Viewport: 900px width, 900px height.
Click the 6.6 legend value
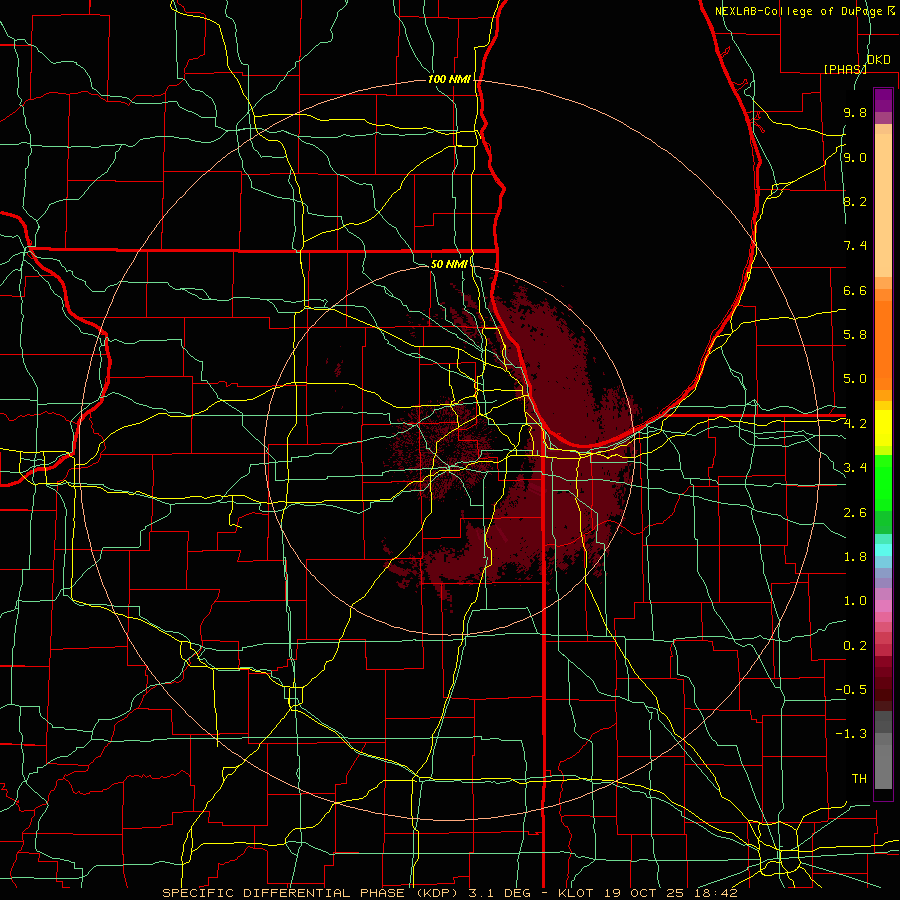click(x=855, y=290)
